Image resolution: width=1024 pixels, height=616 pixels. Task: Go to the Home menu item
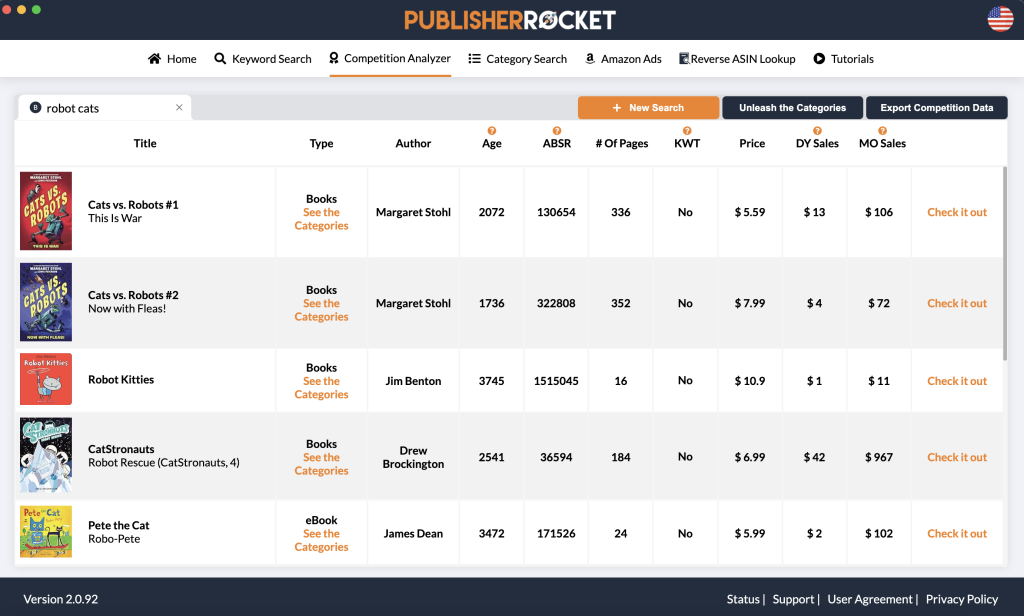point(172,59)
